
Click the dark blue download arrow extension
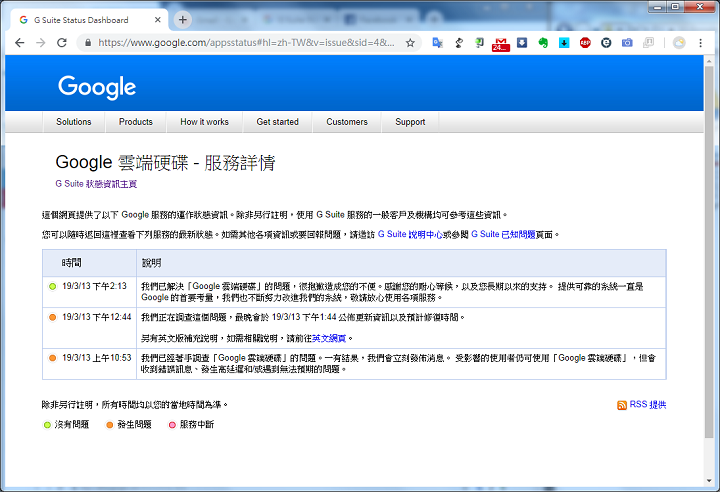tap(522, 43)
